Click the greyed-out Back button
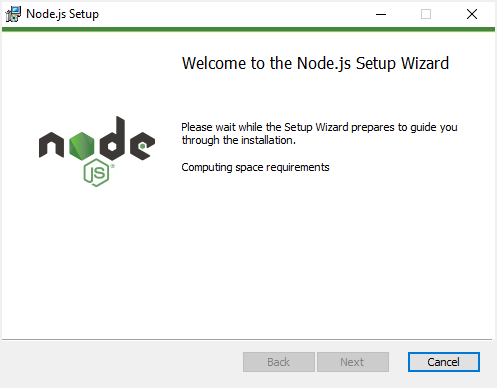The width and height of the screenshot is (497, 388). (279, 362)
